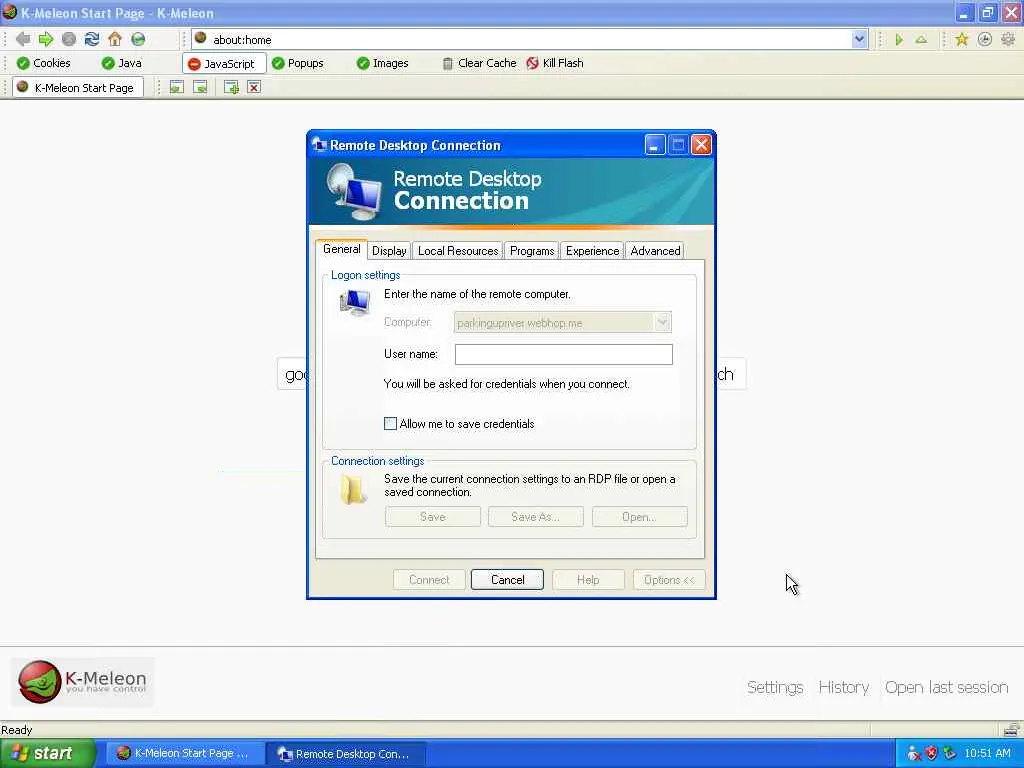Open preferences via the gear icon
The width and height of the screenshot is (1024, 768).
click(x=1008, y=40)
